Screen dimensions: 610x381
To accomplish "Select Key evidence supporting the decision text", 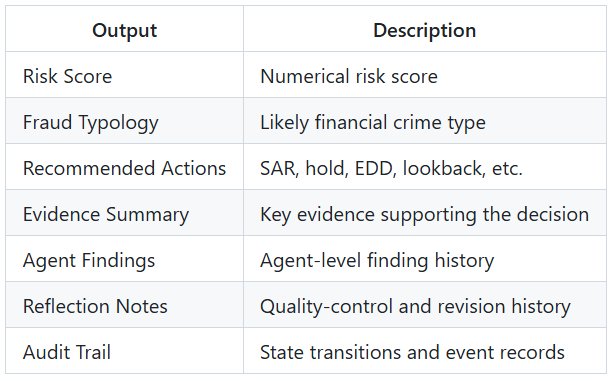I will click(x=424, y=214).
